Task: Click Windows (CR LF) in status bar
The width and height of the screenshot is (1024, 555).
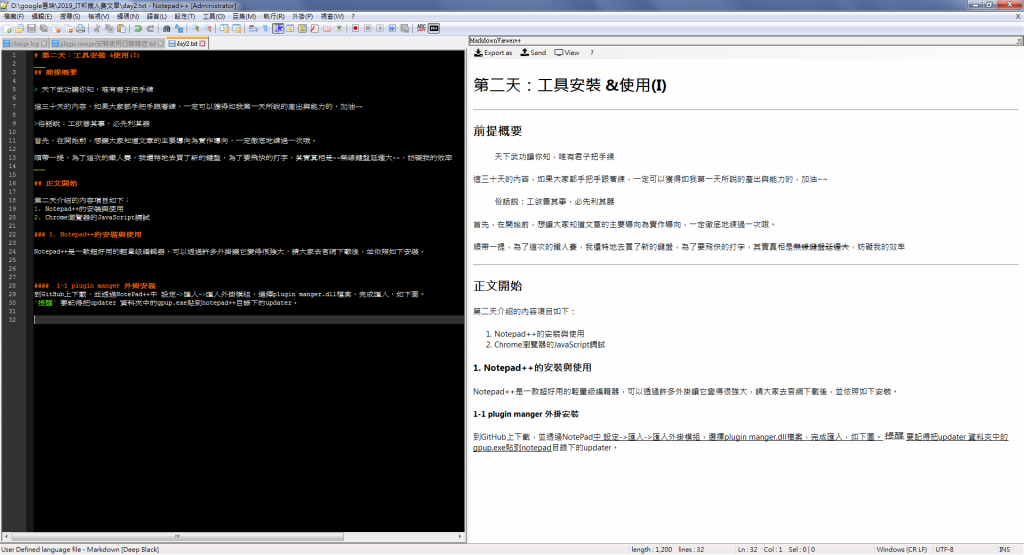Action: (x=901, y=550)
